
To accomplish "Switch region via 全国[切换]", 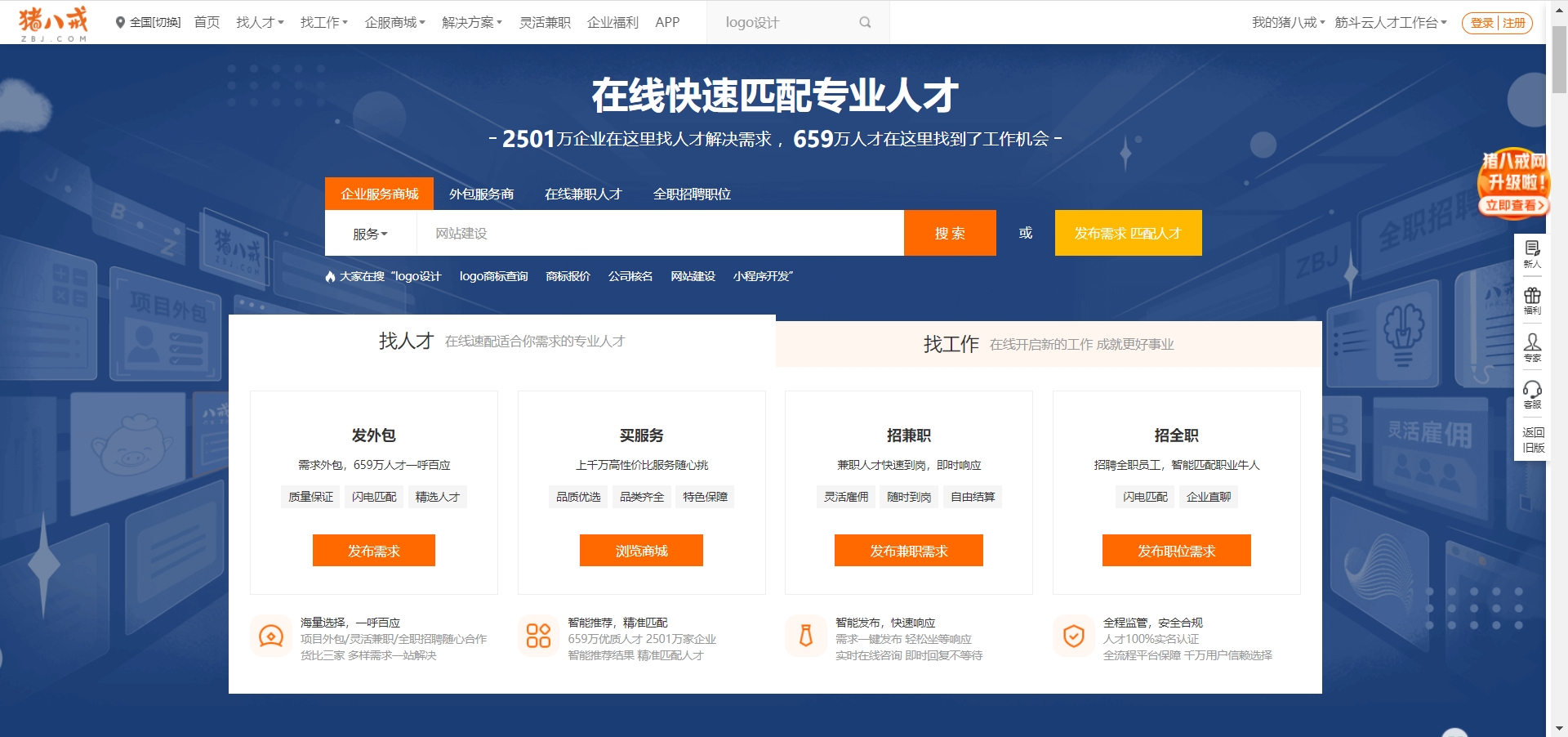I will [x=155, y=23].
